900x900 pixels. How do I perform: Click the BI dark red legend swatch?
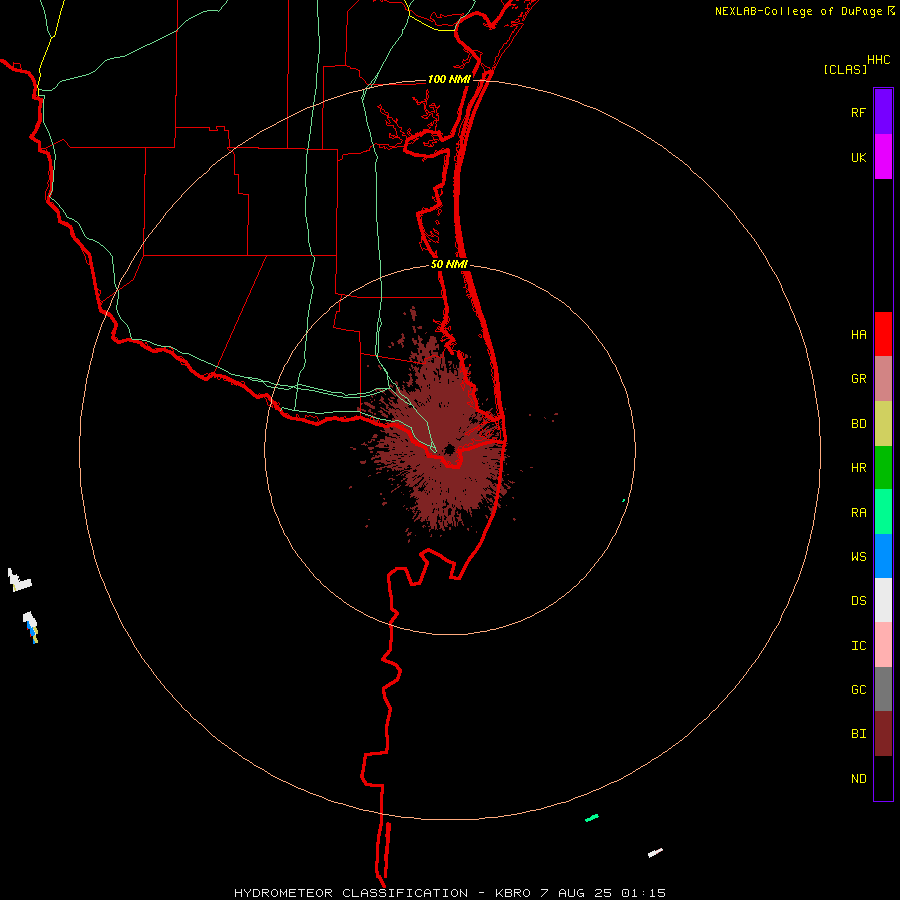pos(883,734)
